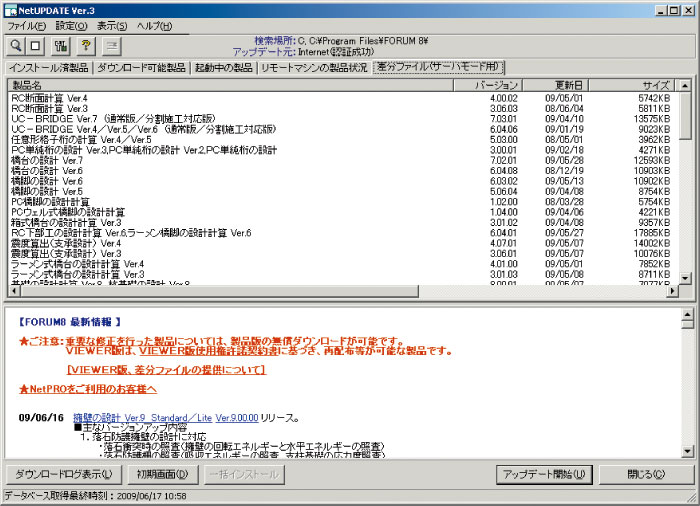Viewport: 700px width, 506px height.
Task: Open 擁壁の設計 Ver.9 Standard/Lite link
Action: click(x=142, y=418)
